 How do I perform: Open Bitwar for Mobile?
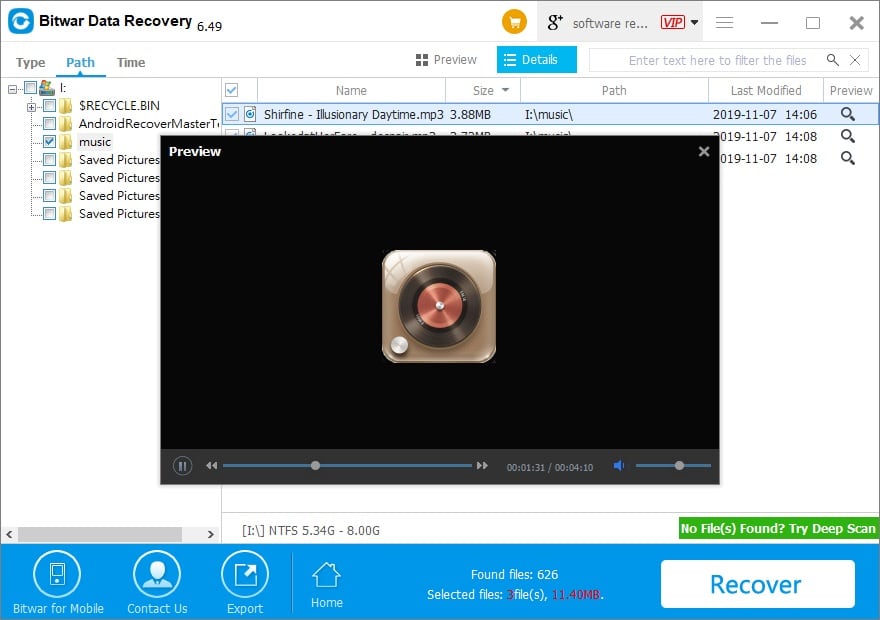click(58, 583)
